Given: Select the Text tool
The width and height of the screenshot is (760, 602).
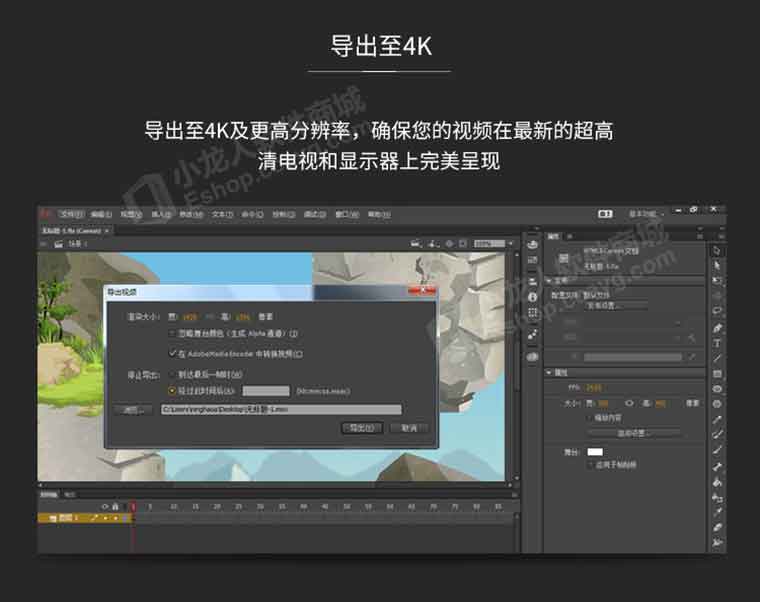Looking at the screenshot, I should point(718,343).
